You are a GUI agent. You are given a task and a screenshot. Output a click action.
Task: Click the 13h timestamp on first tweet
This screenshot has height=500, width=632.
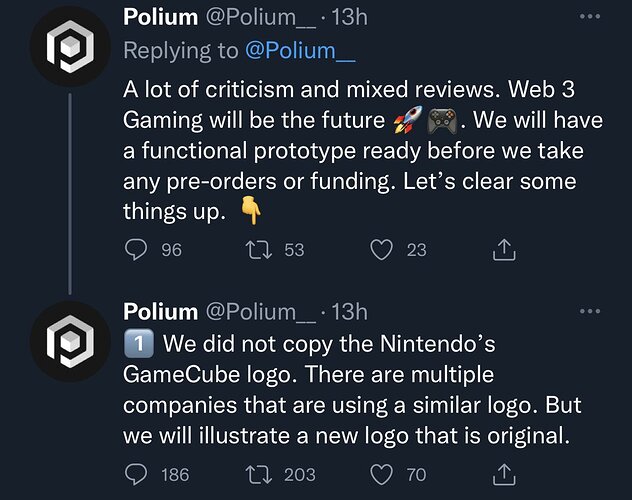(x=350, y=17)
